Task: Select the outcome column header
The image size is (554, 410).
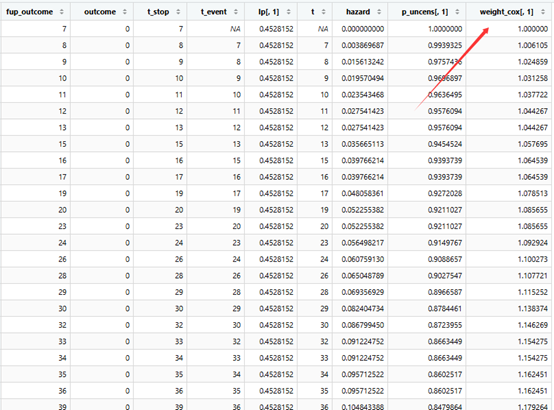Action: pos(100,12)
